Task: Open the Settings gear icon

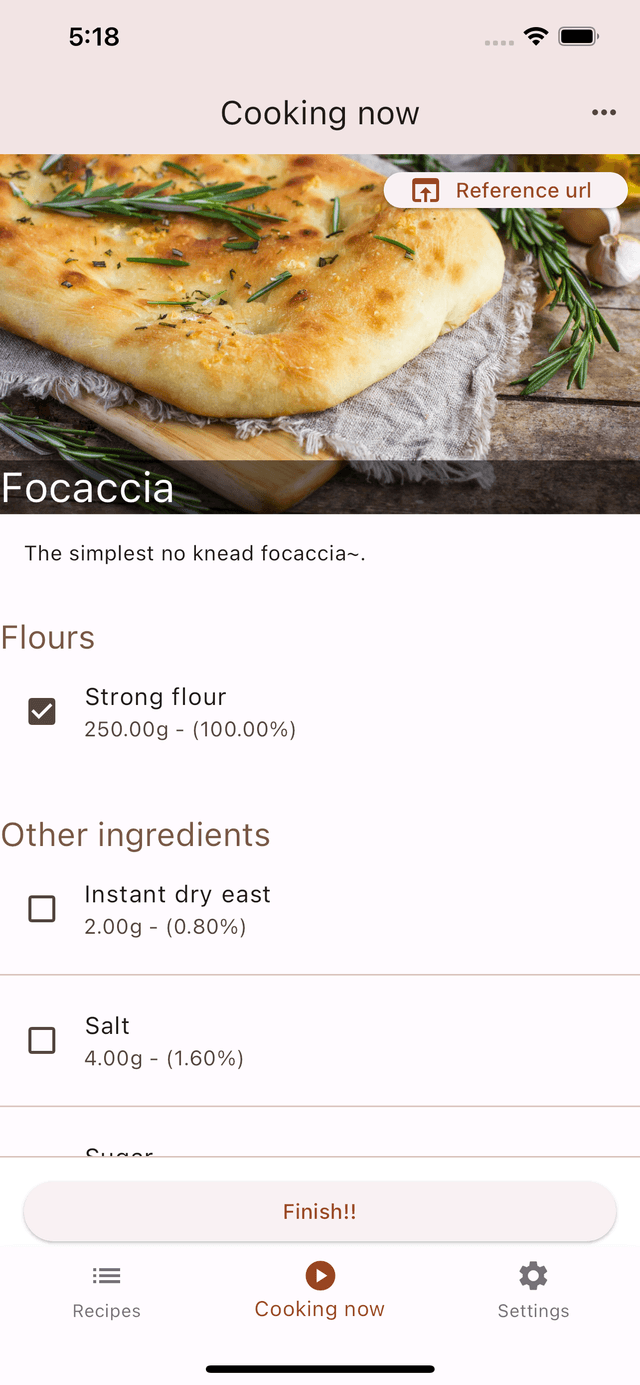Action: pos(532,1275)
